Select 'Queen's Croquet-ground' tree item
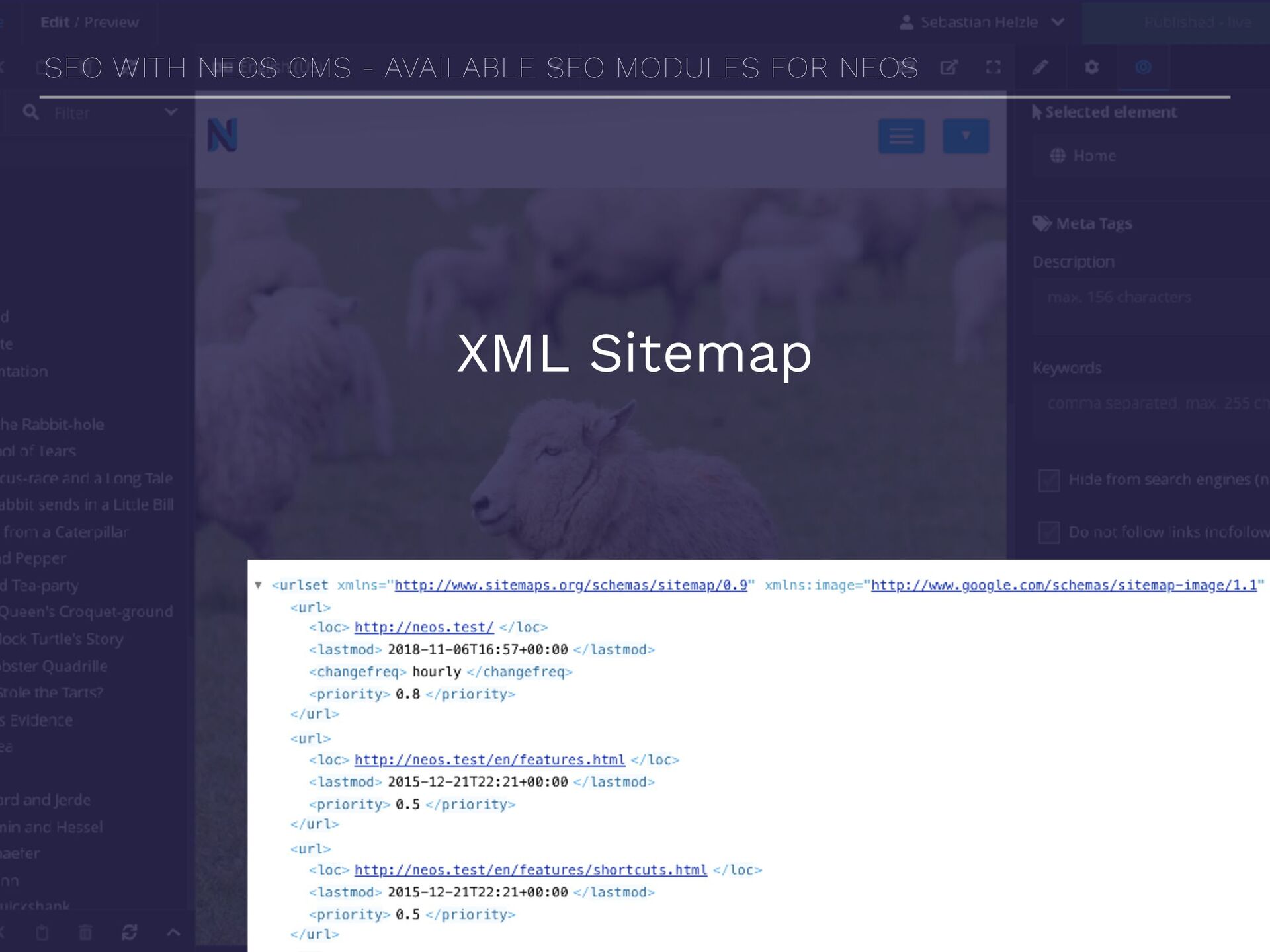The width and height of the screenshot is (1270, 952). point(87,612)
